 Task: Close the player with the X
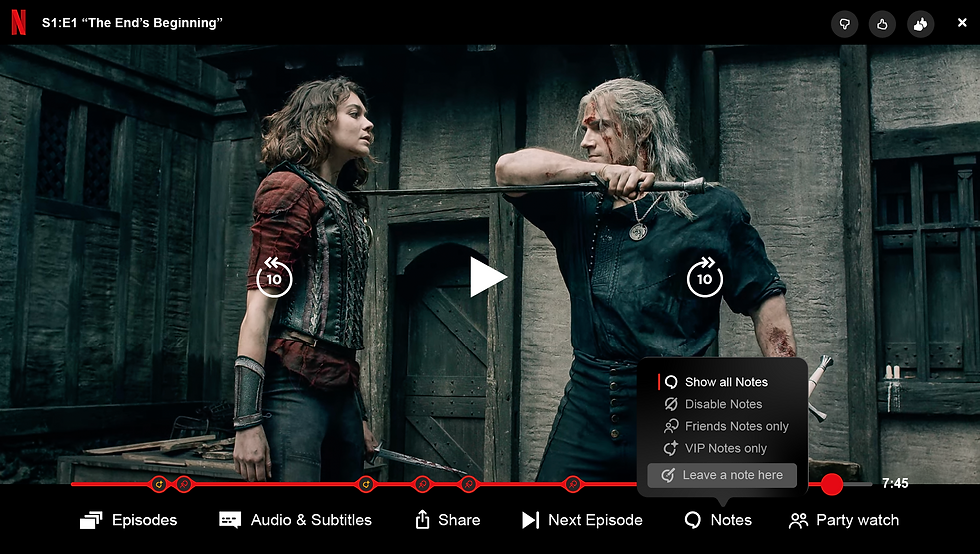coord(962,23)
